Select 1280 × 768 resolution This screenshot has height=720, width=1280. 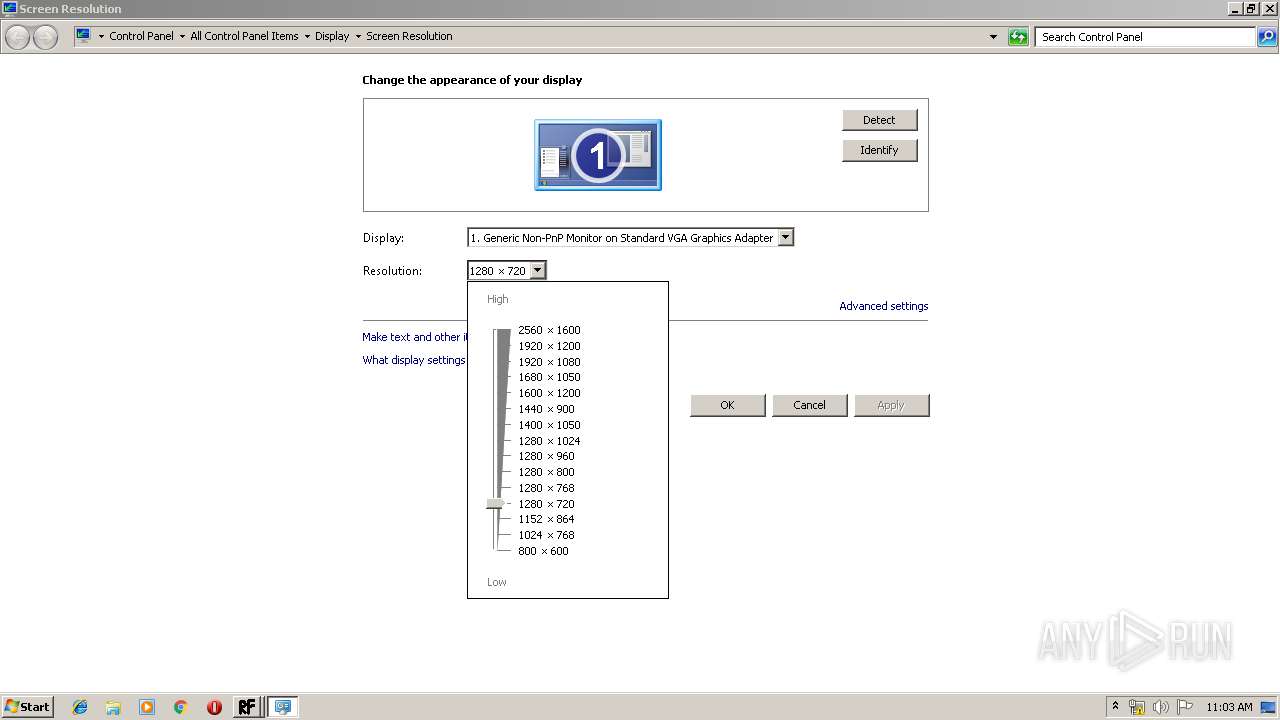point(546,488)
